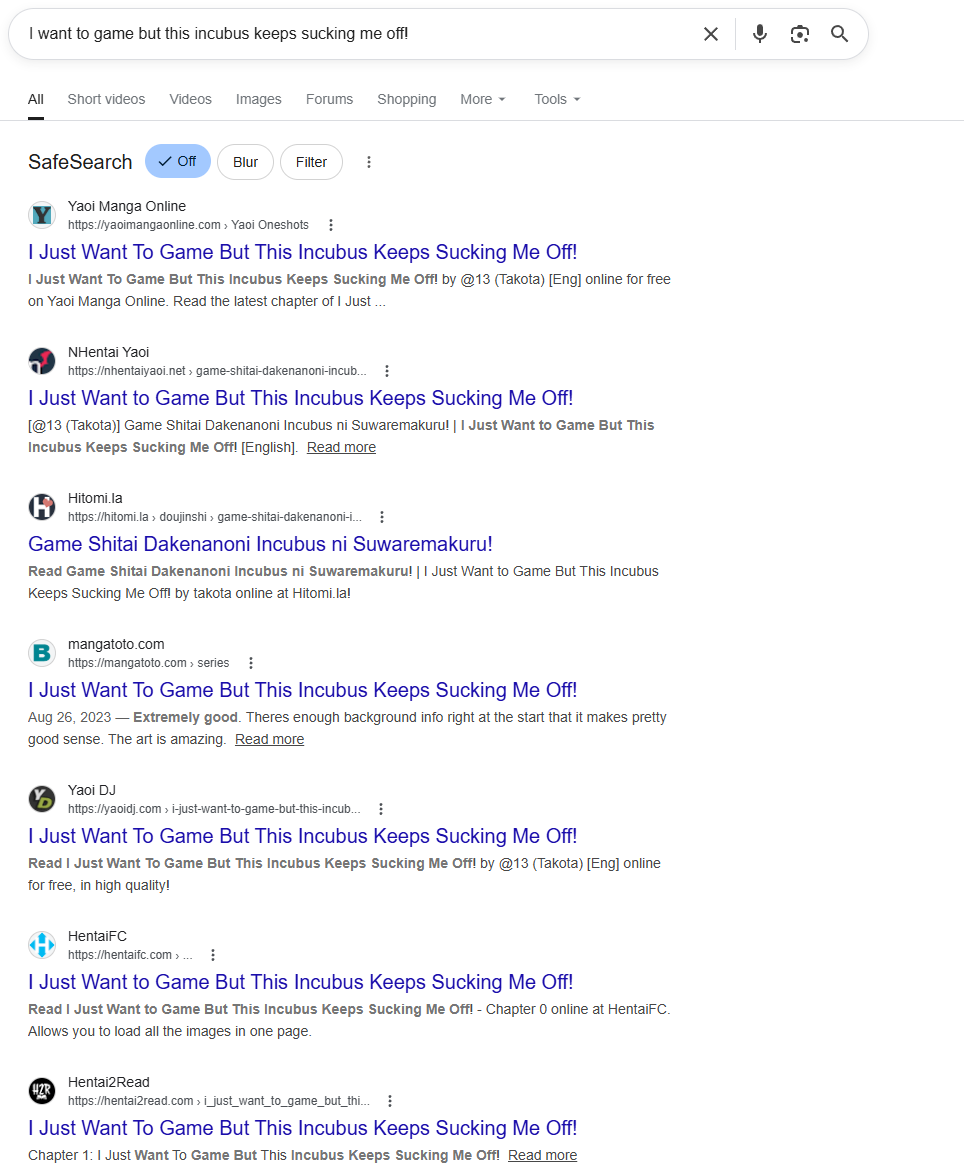
Task: Switch to the Videos tab
Action: [x=191, y=99]
